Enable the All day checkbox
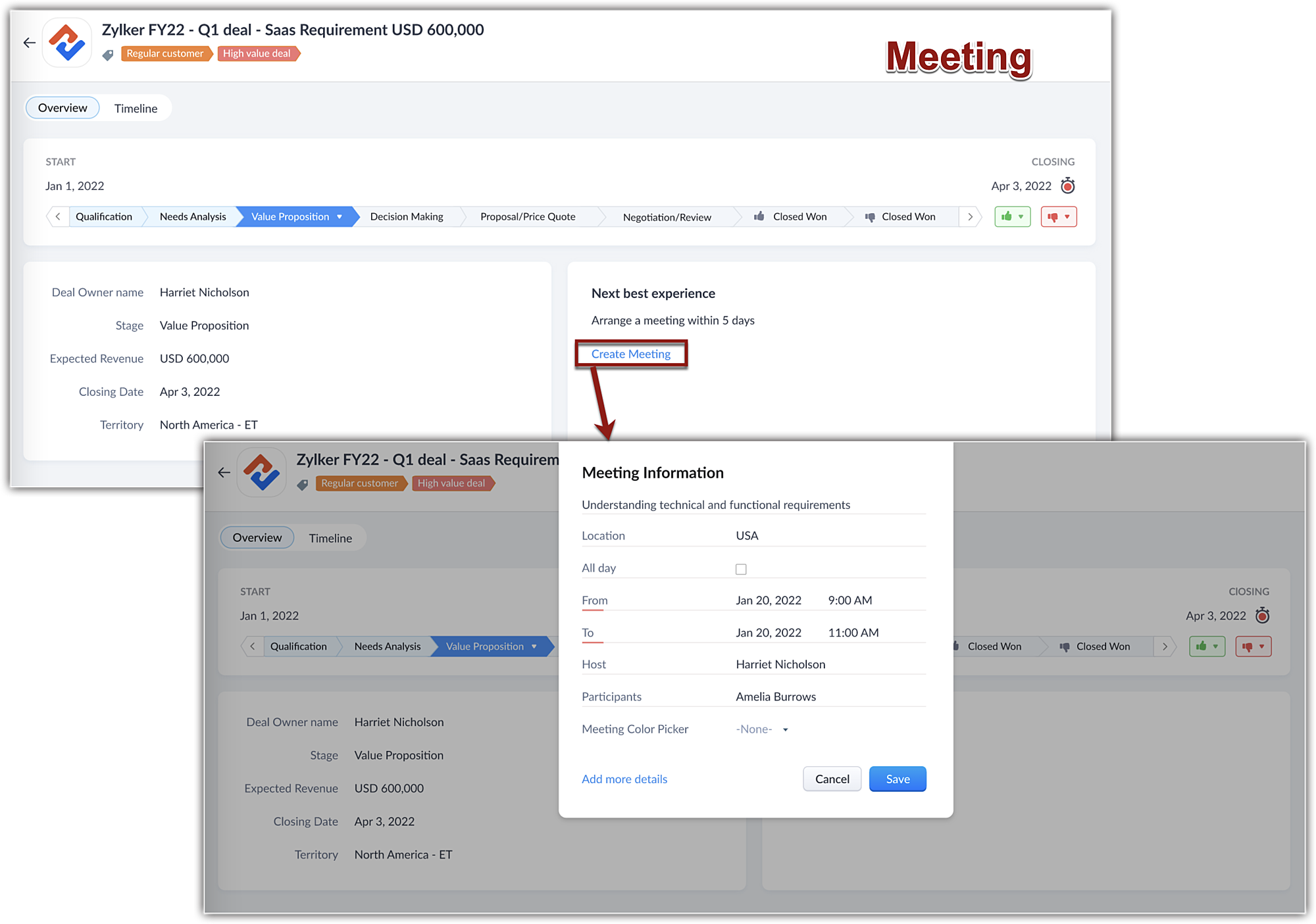 tap(741, 569)
